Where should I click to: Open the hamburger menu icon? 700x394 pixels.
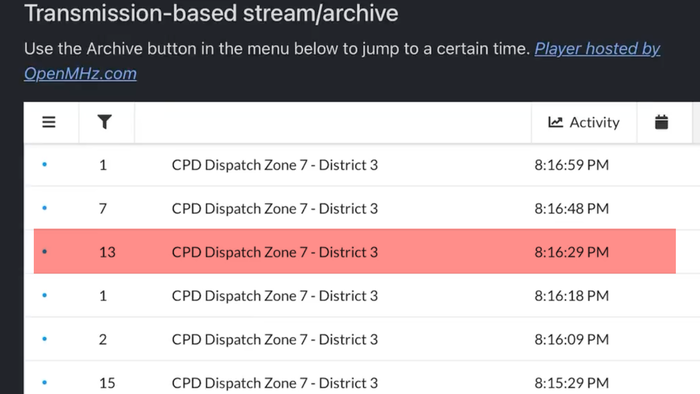[x=49, y=122]
